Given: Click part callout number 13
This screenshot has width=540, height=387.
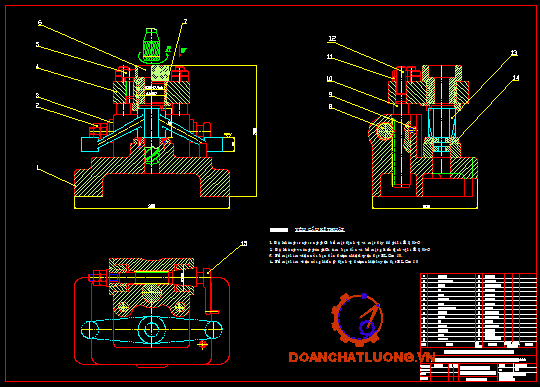Looking at the screenshot, I should pos(513,53).
